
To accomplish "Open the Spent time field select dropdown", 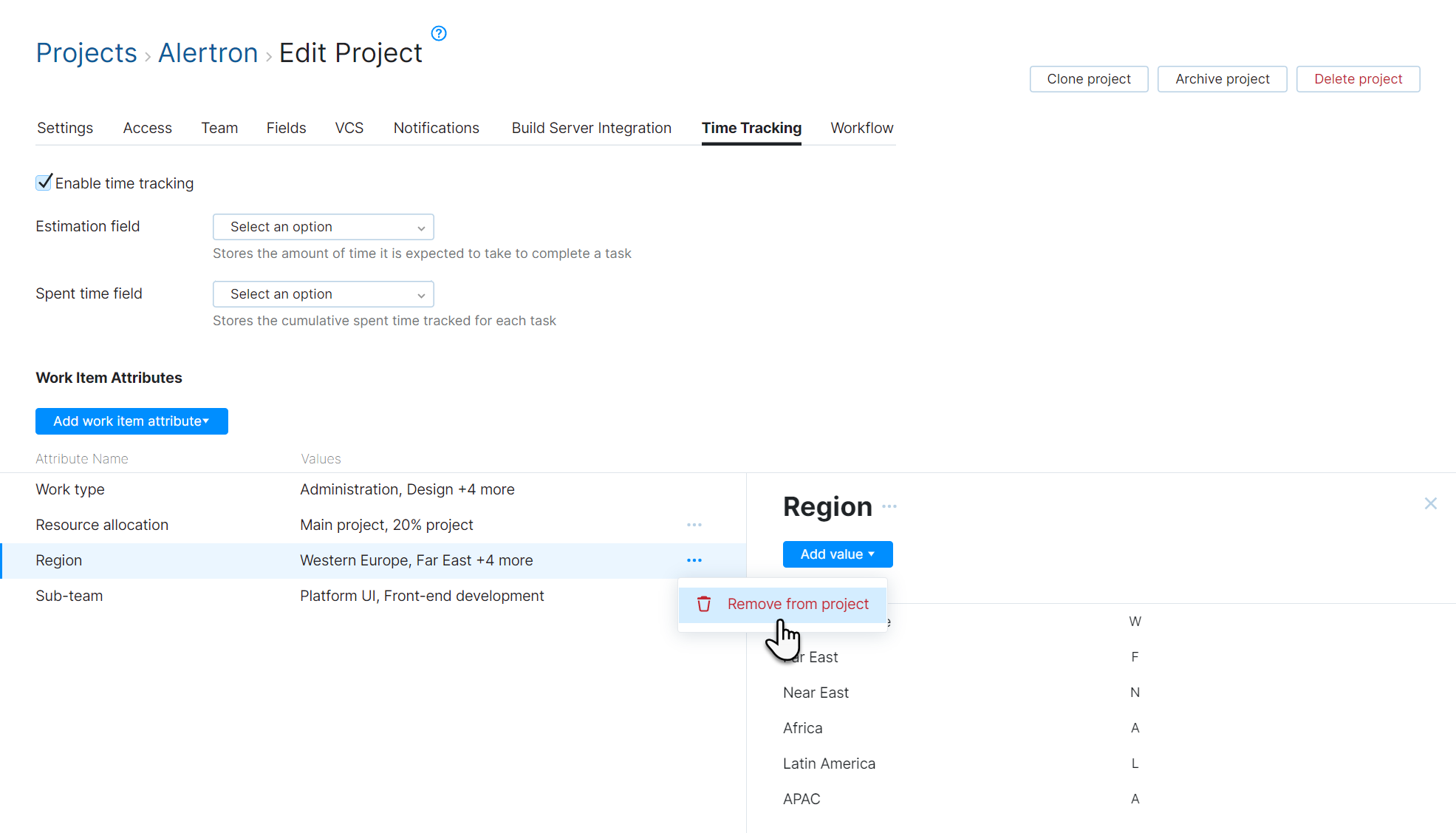I will [x=323, y=293].
